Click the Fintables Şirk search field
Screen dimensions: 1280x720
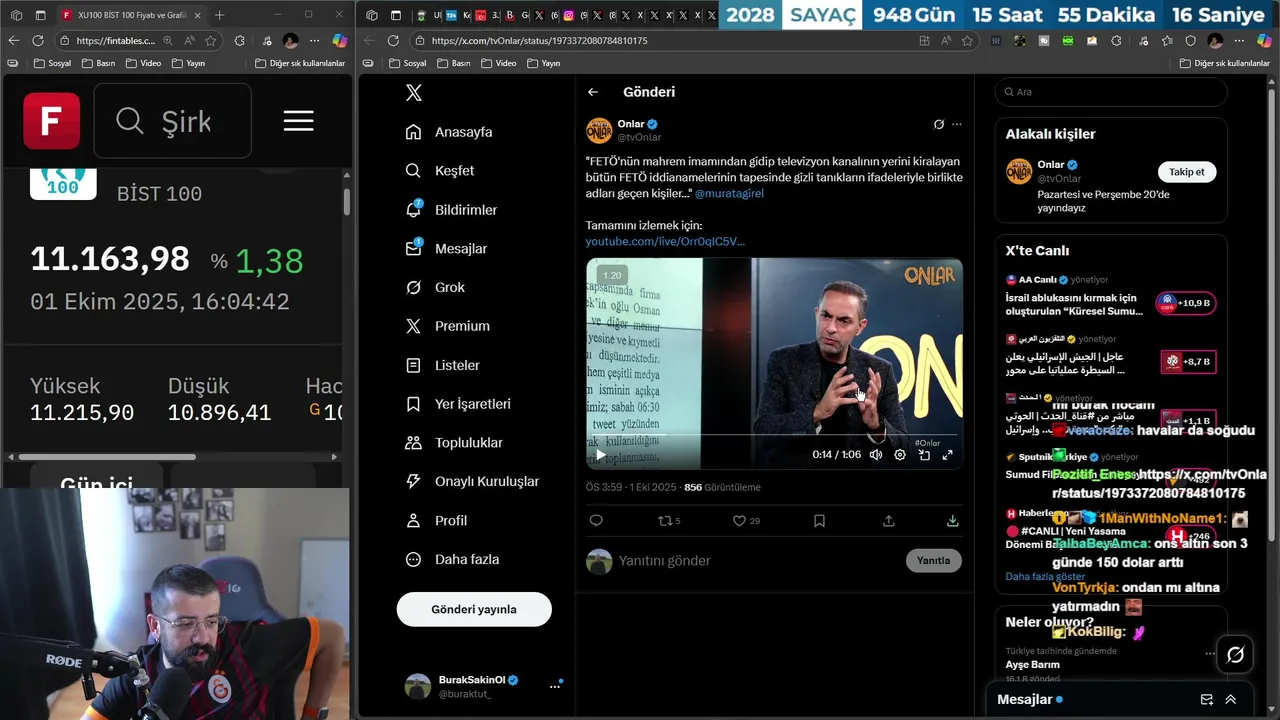click(172, 121)
